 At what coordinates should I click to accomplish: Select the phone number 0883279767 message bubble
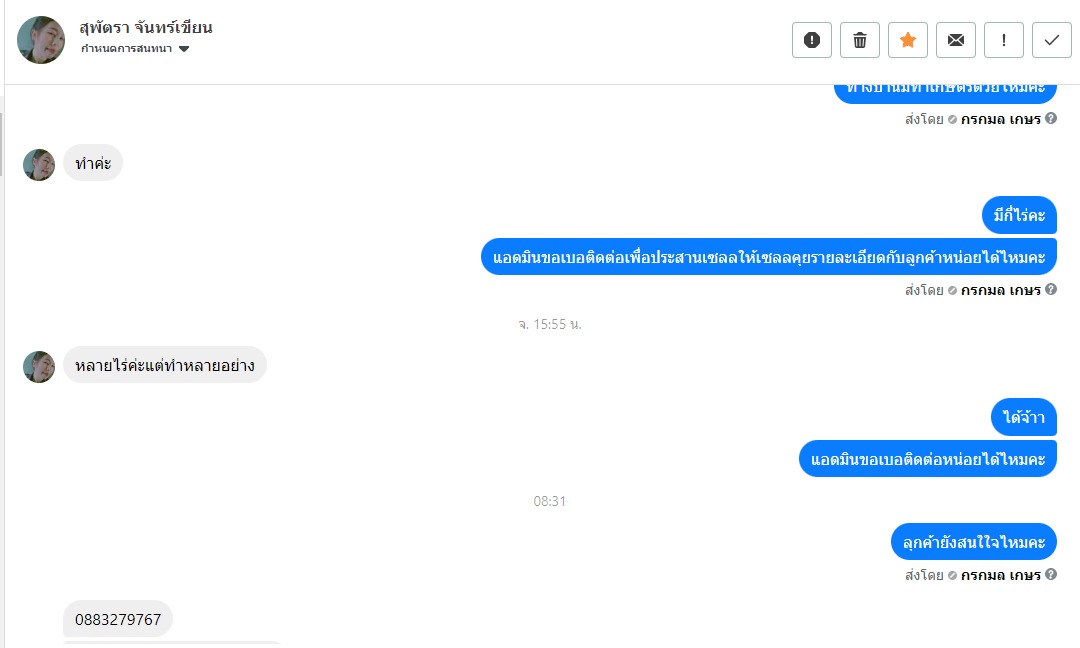(118, 619)
